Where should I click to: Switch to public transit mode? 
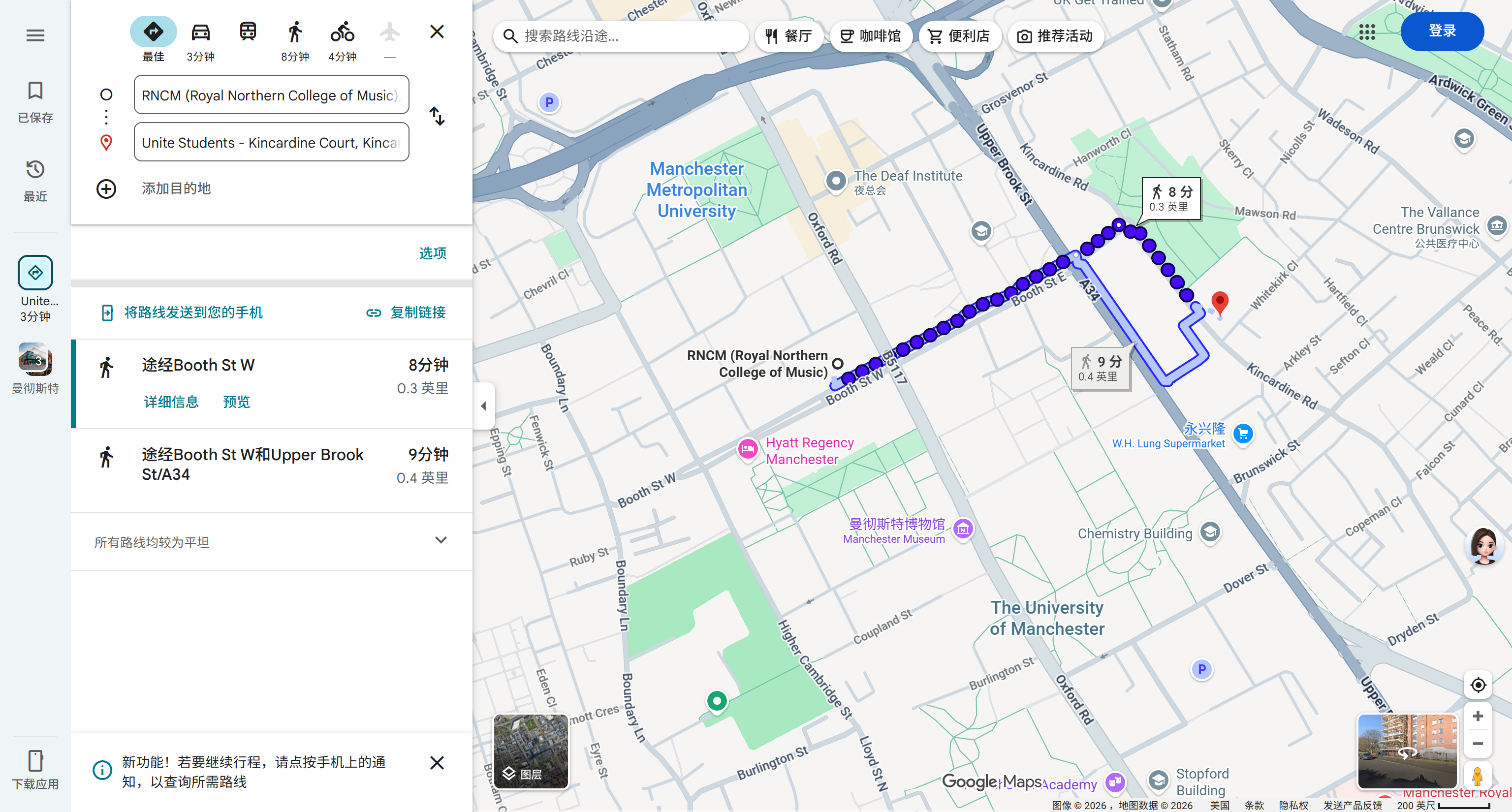point(248,31)
